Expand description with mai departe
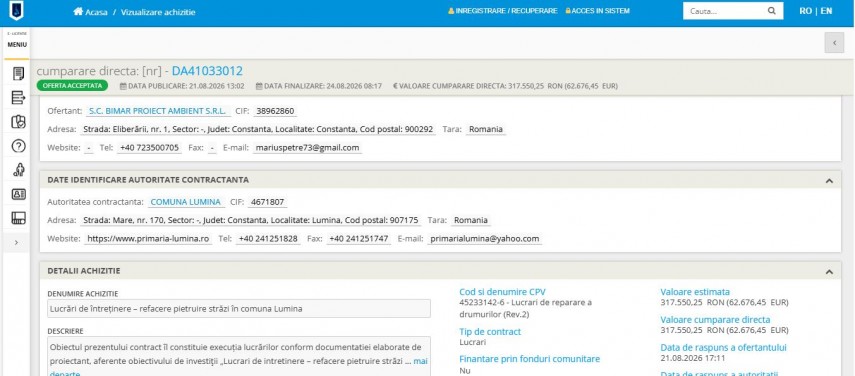This screenshot has height=376, width=855. tap(421, 361)
